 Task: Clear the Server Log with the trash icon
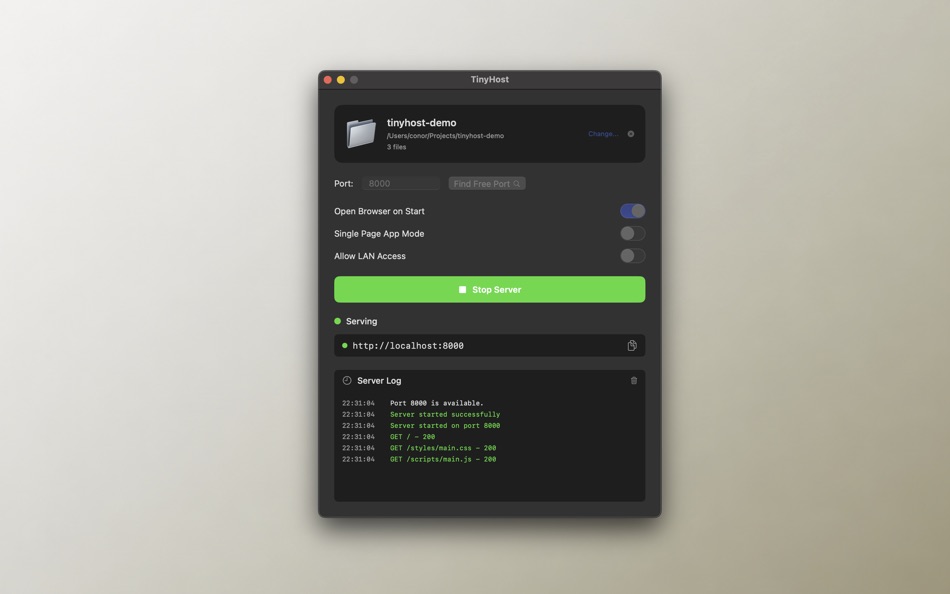pyautogui.click(x=633, y=380)
